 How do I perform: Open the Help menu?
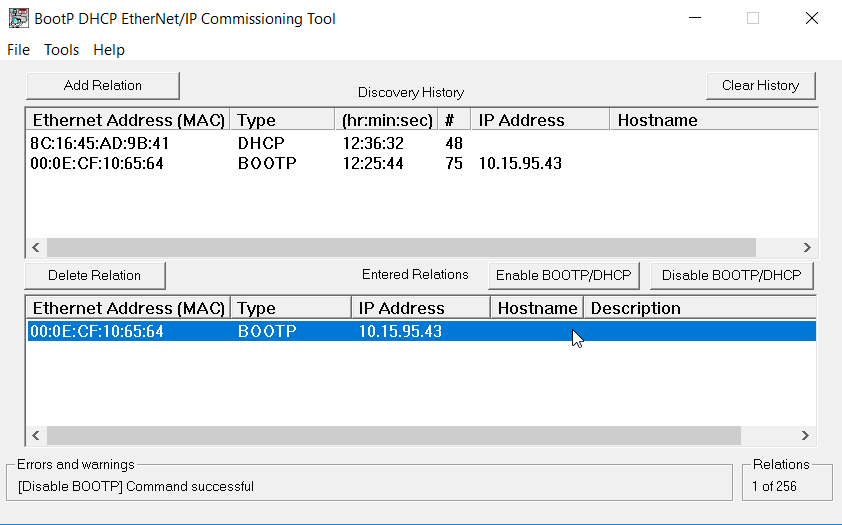(x=108, y=50)
